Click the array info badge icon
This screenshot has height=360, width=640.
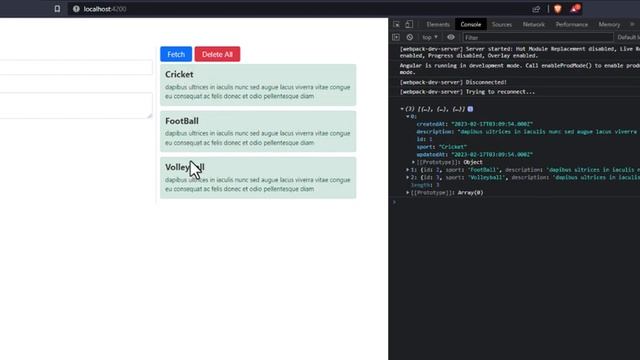[470, 109]
